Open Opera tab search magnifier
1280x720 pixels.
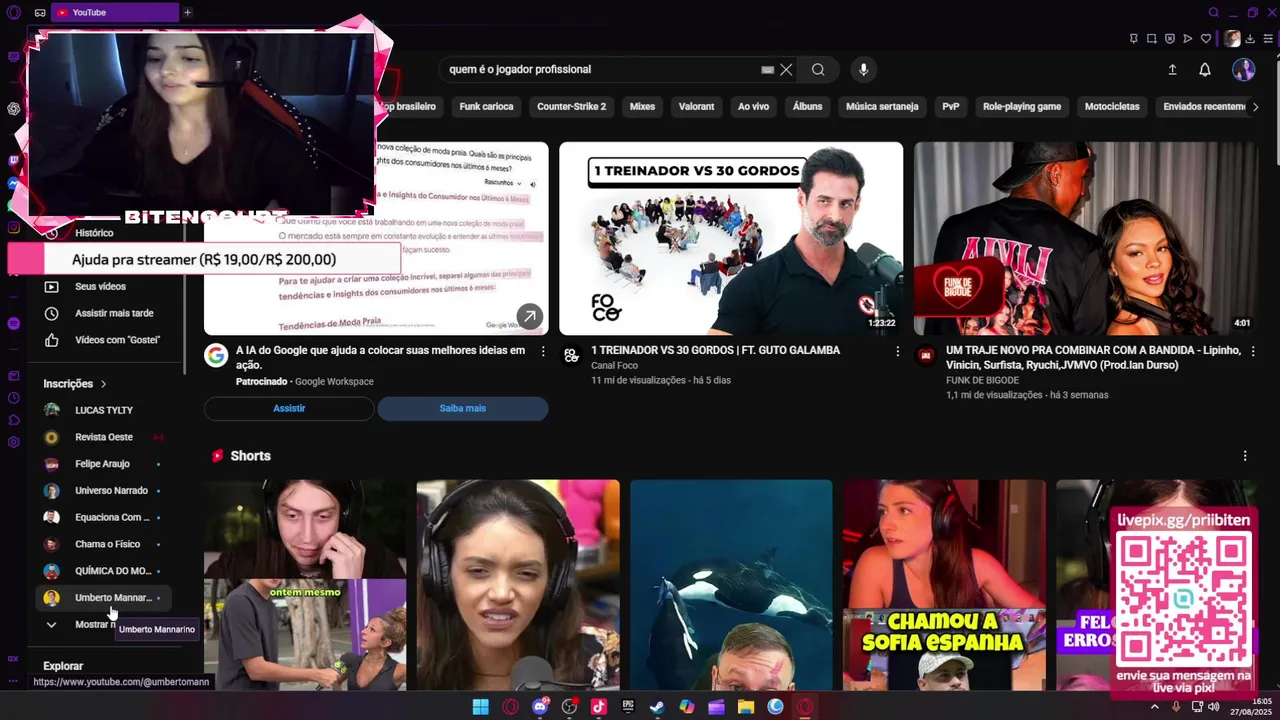point(1214,13)
